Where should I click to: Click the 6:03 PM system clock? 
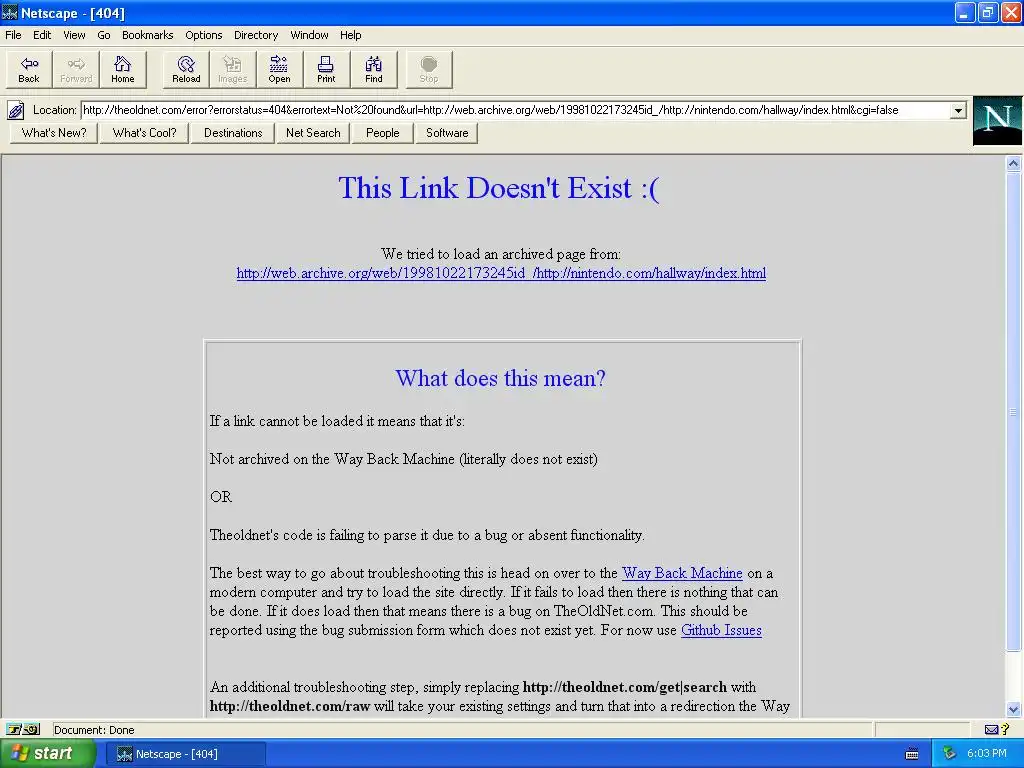986,754
